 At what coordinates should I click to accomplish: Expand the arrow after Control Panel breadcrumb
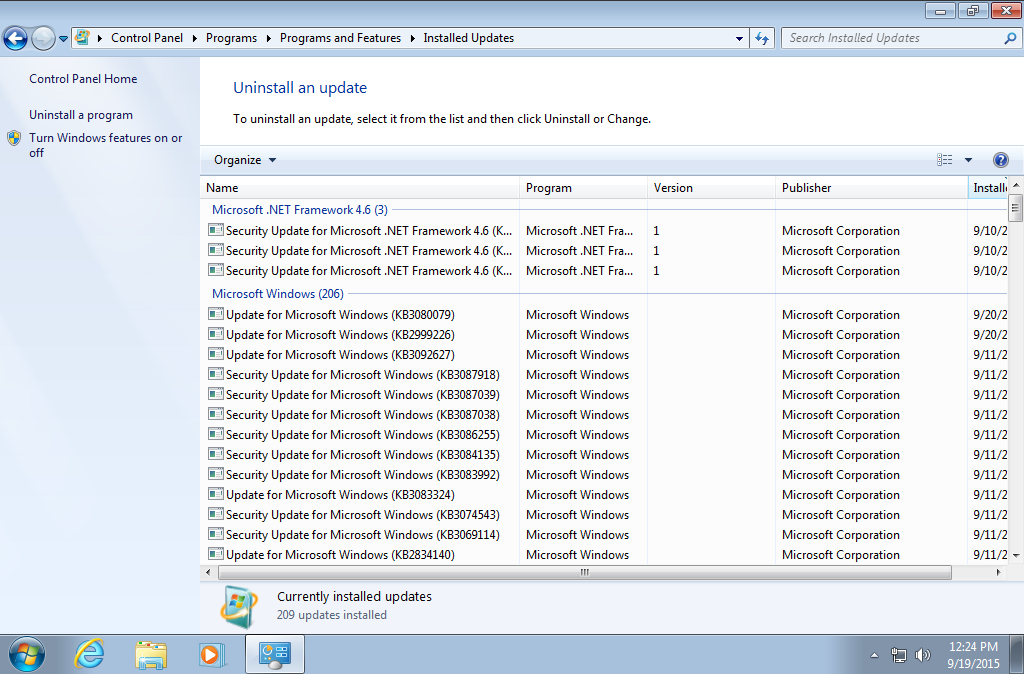(195, 39)
